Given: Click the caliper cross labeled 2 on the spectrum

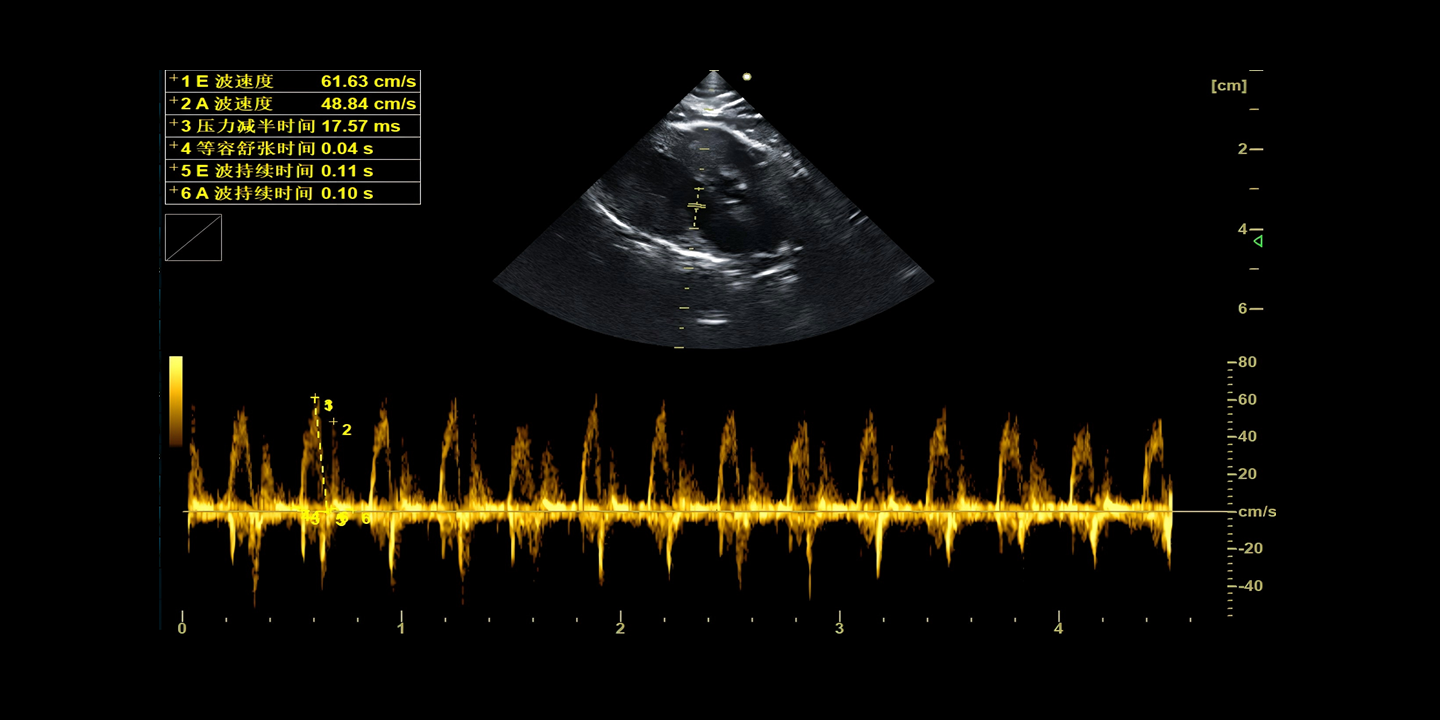Looking at the screenshot, I should coord(334,422).
